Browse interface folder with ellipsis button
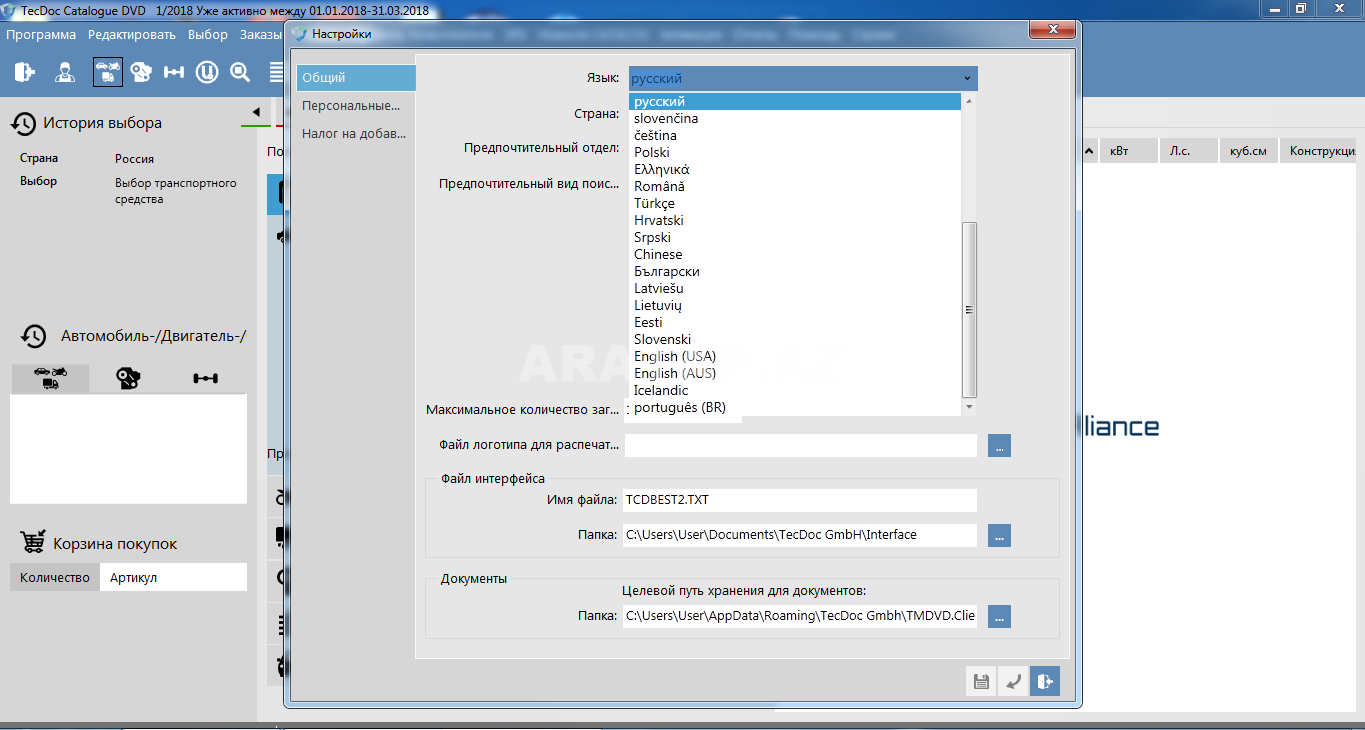Image resolution: width=1365 pixels, height=730 pixels. pos(1000,535)
